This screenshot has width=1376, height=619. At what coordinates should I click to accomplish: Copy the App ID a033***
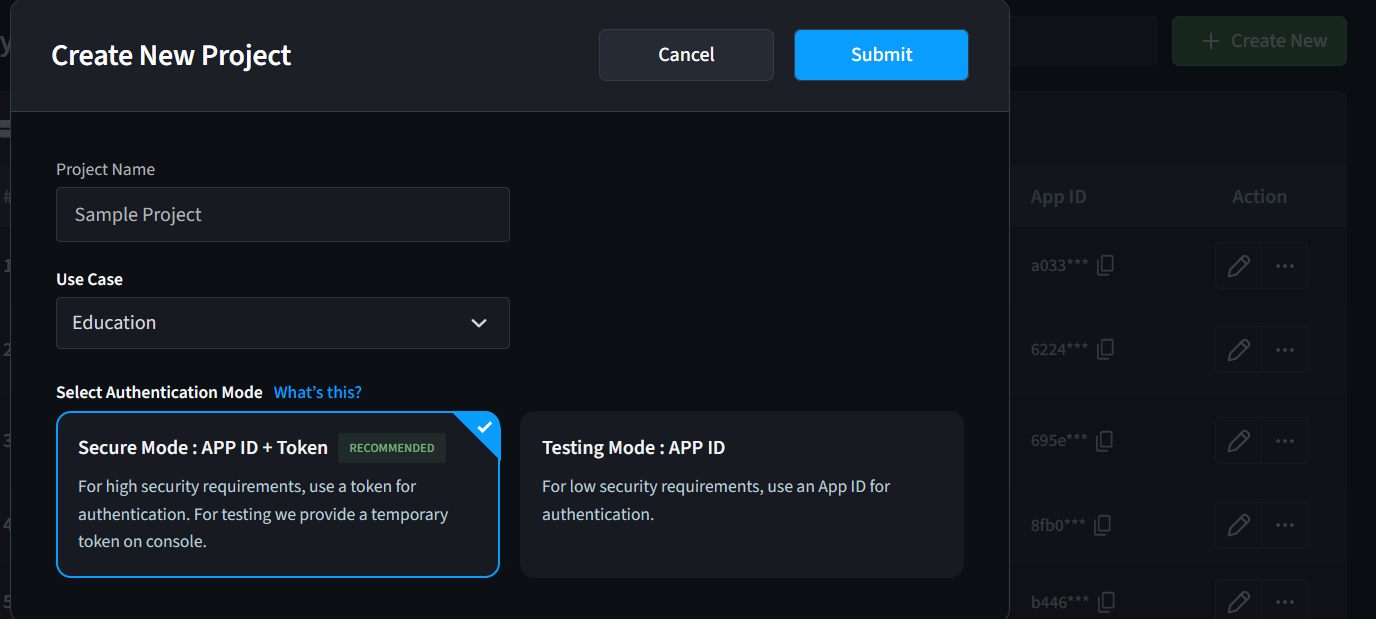point(1105,265)
